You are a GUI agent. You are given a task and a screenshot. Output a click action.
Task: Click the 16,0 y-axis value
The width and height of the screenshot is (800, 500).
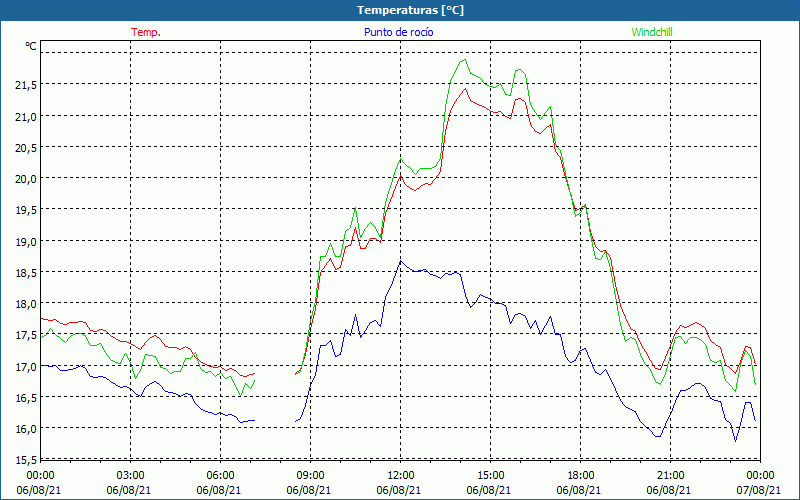tap(26, 429)
